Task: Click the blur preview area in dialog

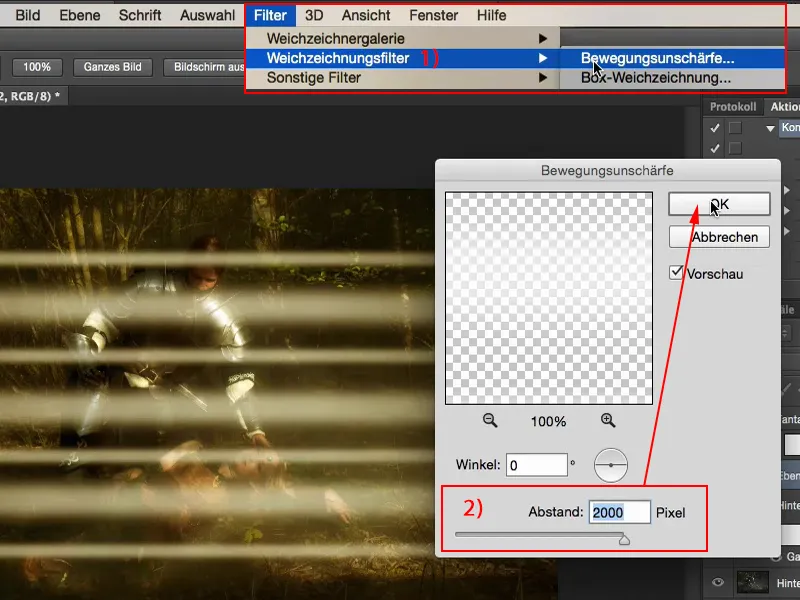Action: coord(548,298)
